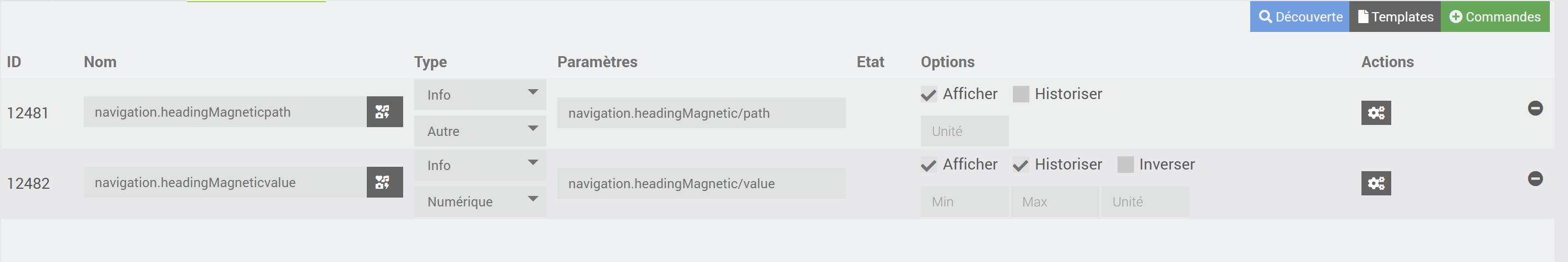Add a command with the Commandes button
Viewport: 1568px width, 262px height.
[x=1494, y=17]
